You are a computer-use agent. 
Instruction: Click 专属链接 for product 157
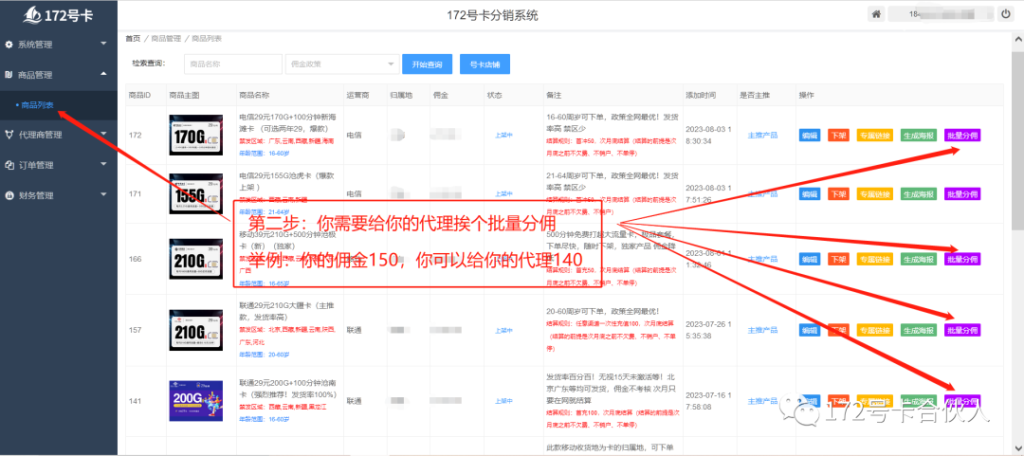pyautogui.click(x=874, y=330)
